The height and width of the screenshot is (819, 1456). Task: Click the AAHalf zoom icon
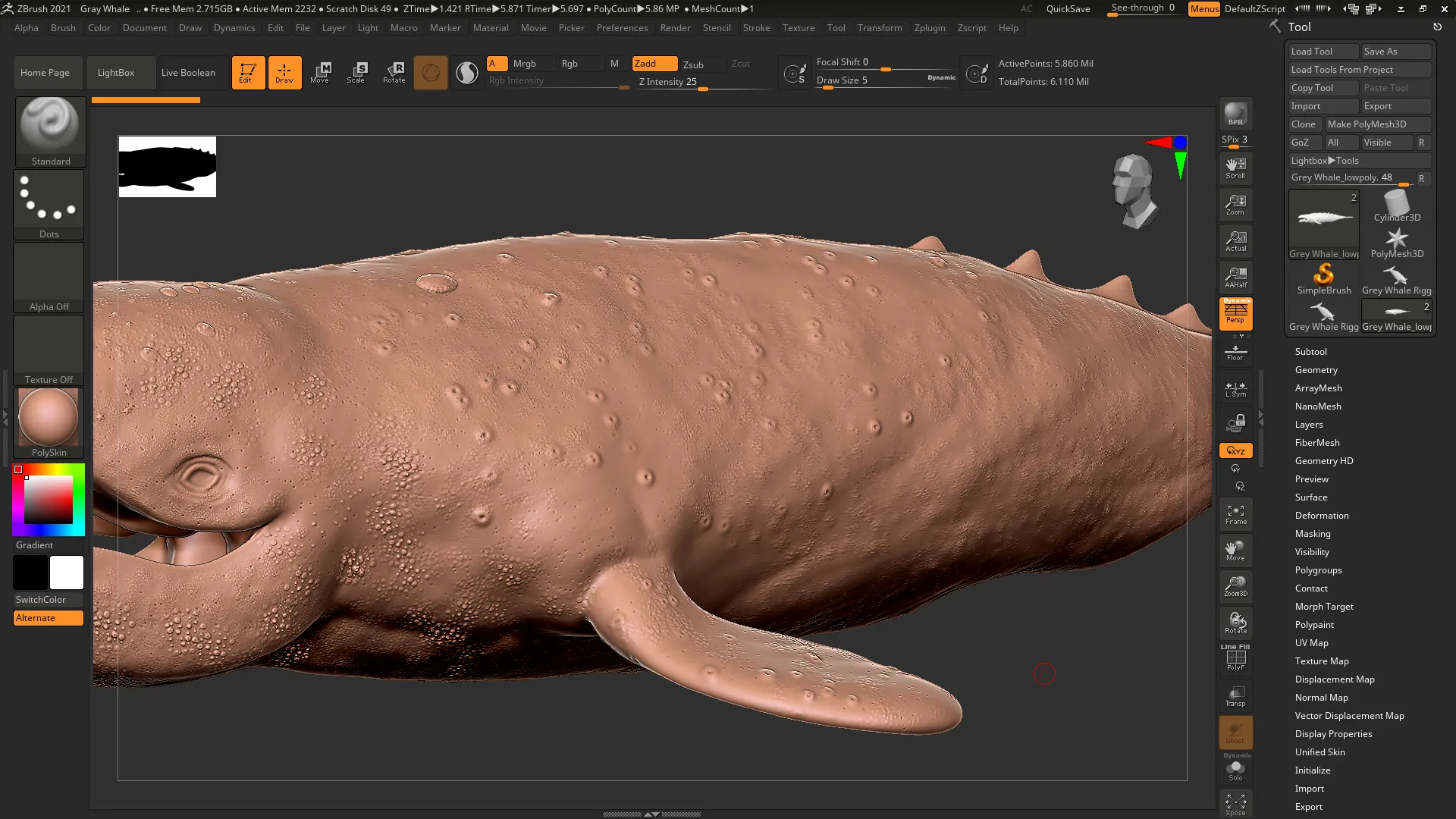click(1235, 278)
